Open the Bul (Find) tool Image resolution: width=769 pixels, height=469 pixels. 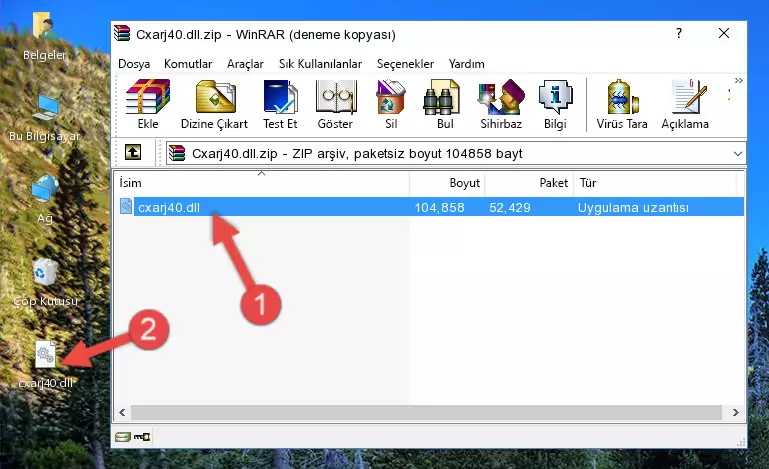[445, 104]
